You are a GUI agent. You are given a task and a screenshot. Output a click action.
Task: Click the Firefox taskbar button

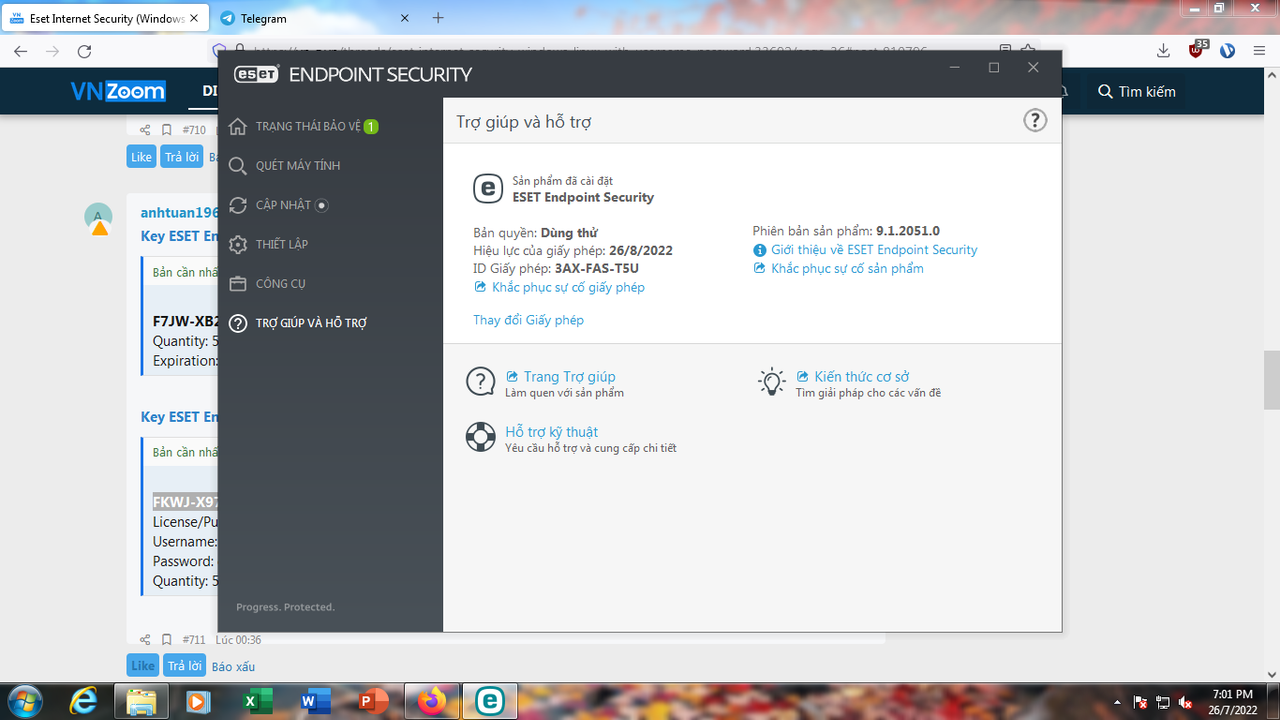432,701
